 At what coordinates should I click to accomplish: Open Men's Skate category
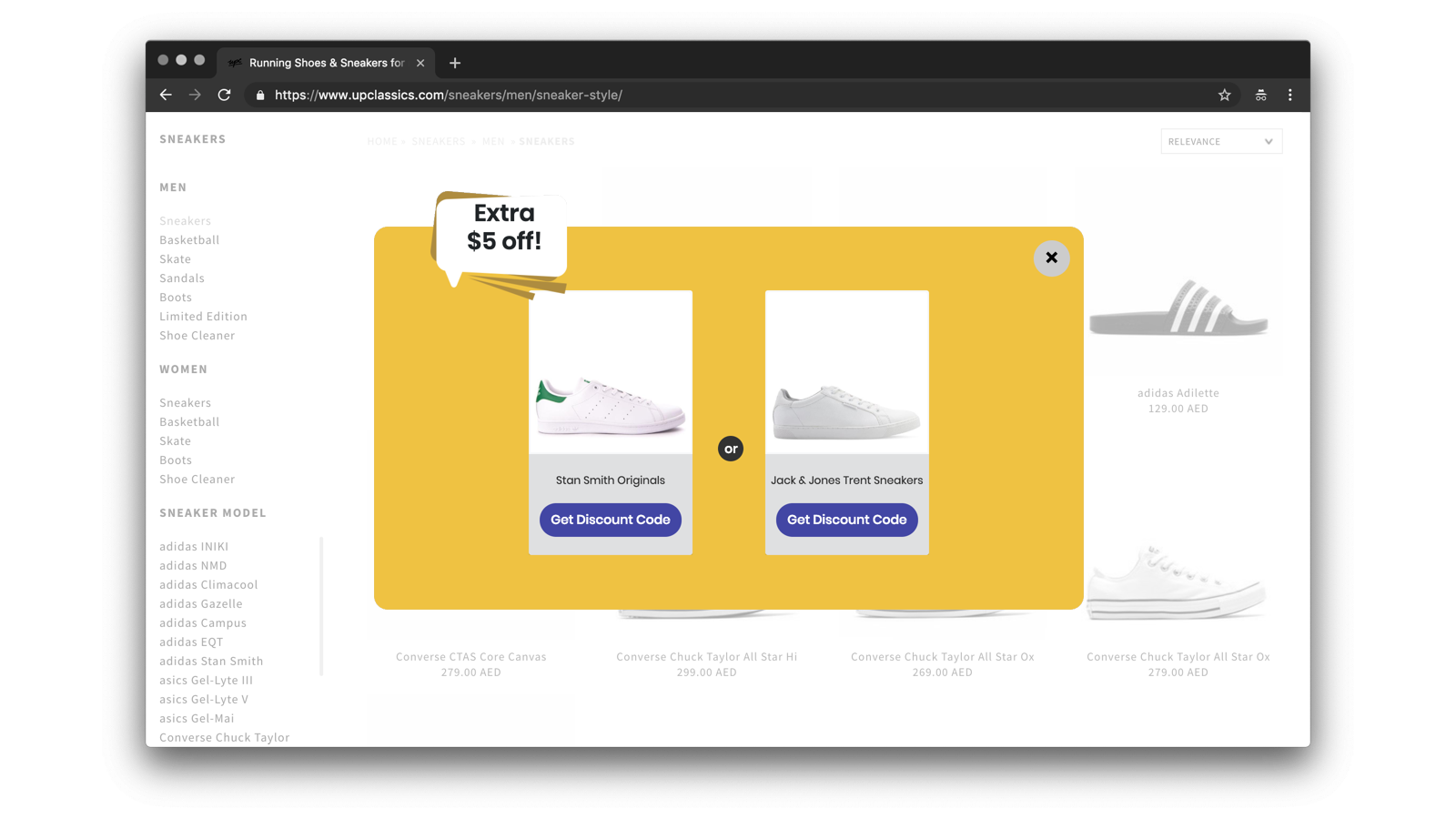tap(175, 259)
